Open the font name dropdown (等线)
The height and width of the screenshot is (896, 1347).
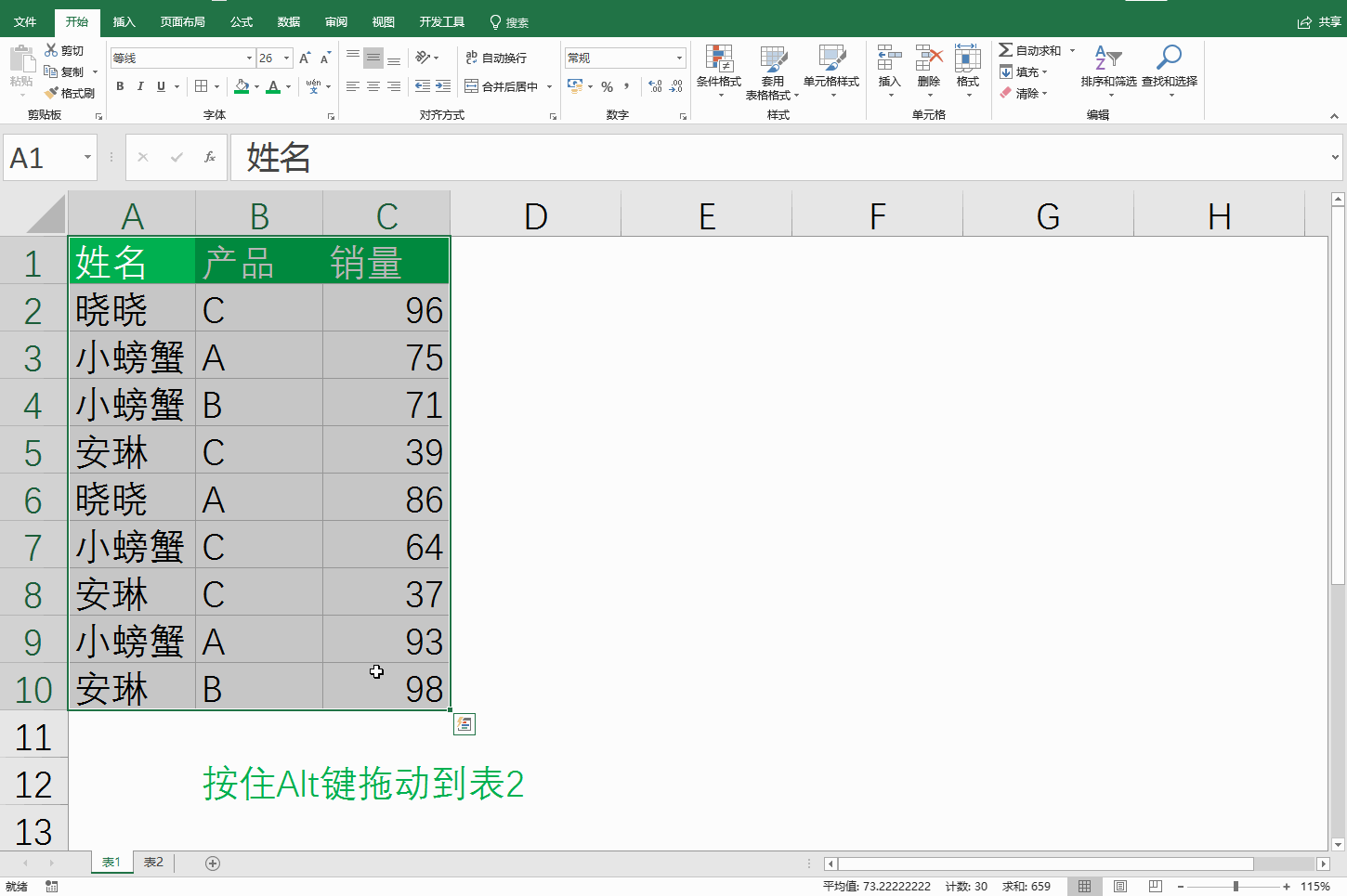(x=249, y=58)
